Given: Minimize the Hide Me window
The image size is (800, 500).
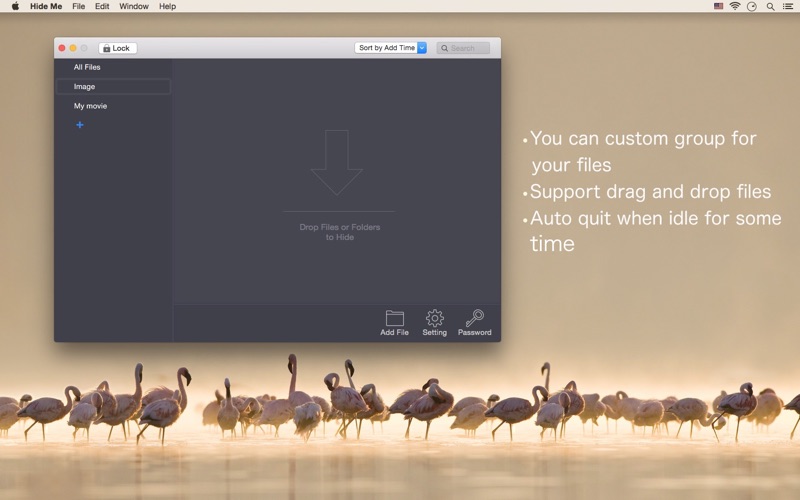Looking at the screenshot, I should click(73, 48).
